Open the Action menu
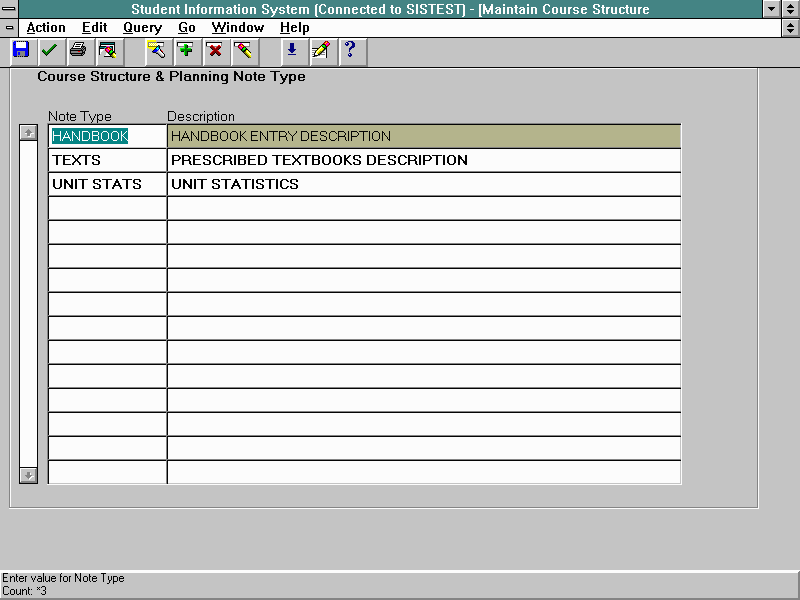Screen dimensions: 800x600 (x=46, y=28)
